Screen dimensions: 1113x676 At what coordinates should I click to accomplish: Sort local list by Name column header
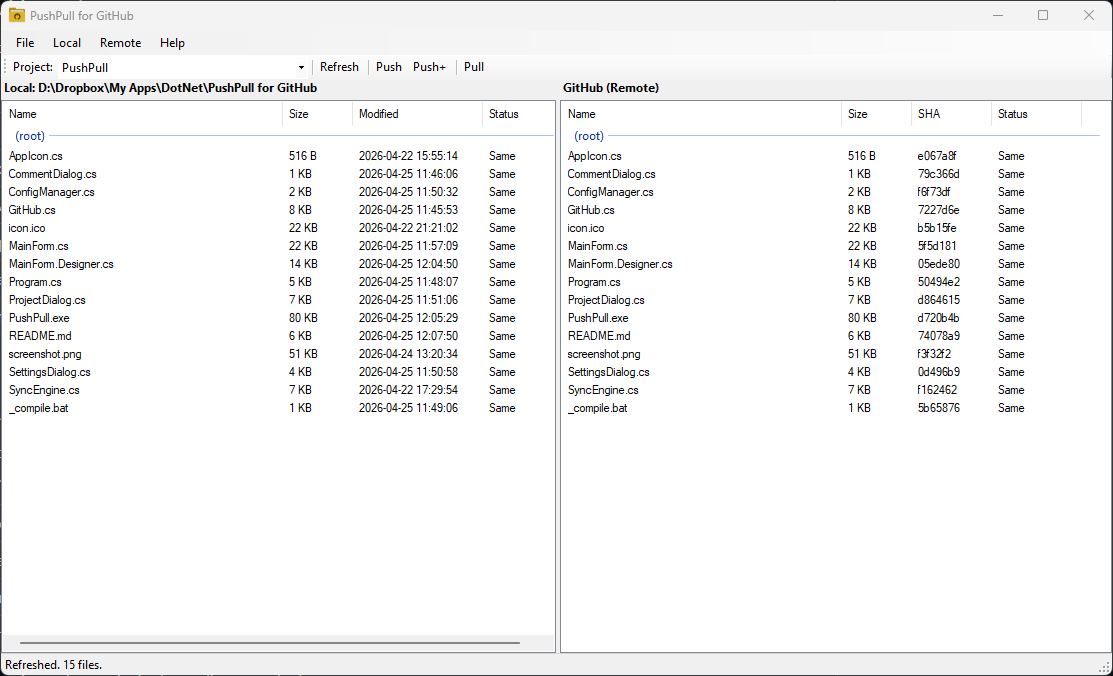[x=142, y=114]
